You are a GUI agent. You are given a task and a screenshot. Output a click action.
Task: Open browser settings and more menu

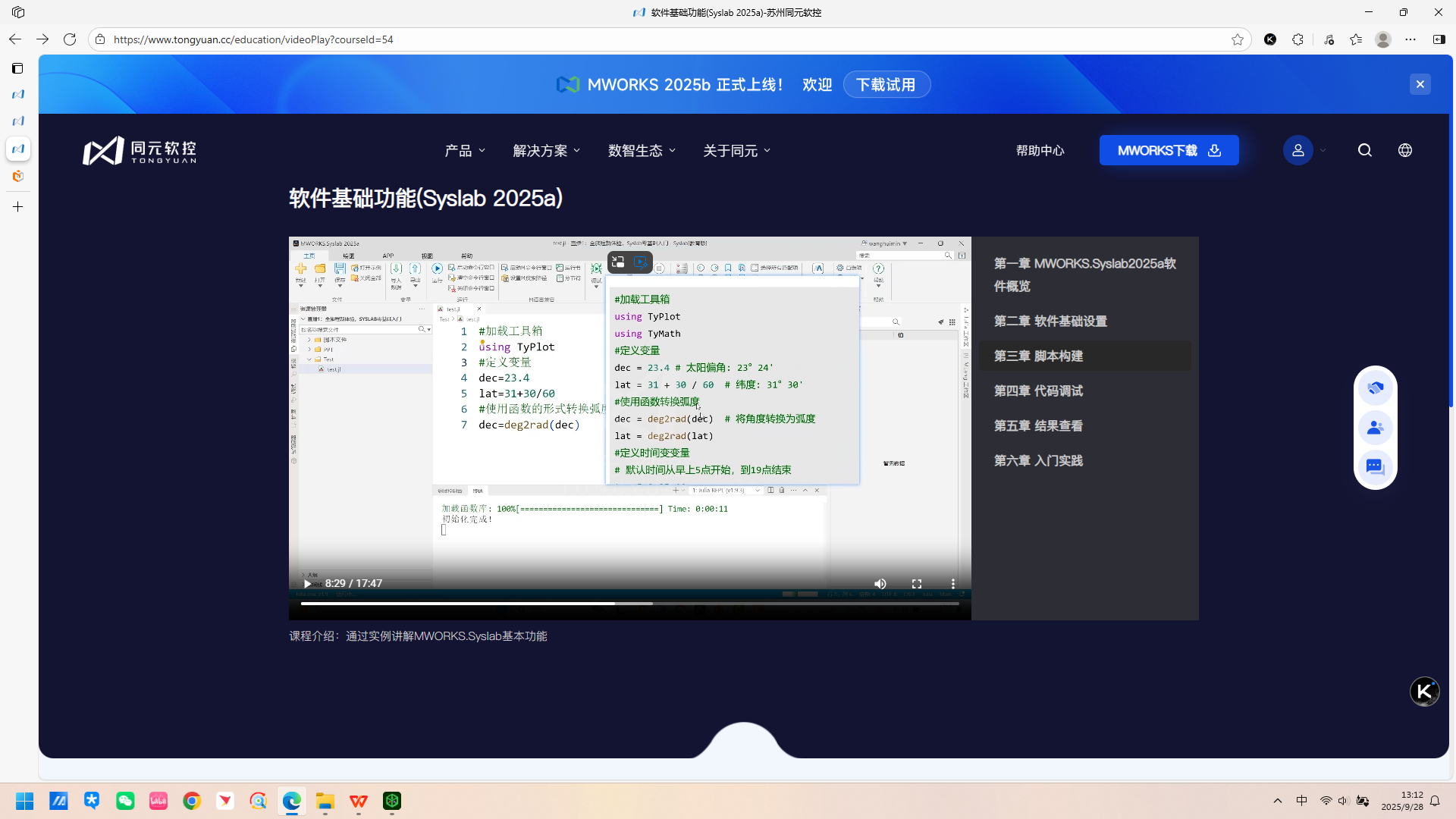(x=1410, y=39)
